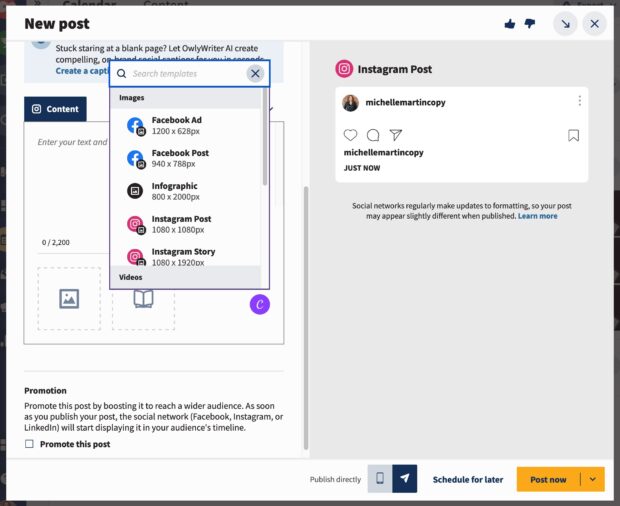Click the image upload placeholder icon
This screenshot has height=506, width=620.
click(69, 298)
